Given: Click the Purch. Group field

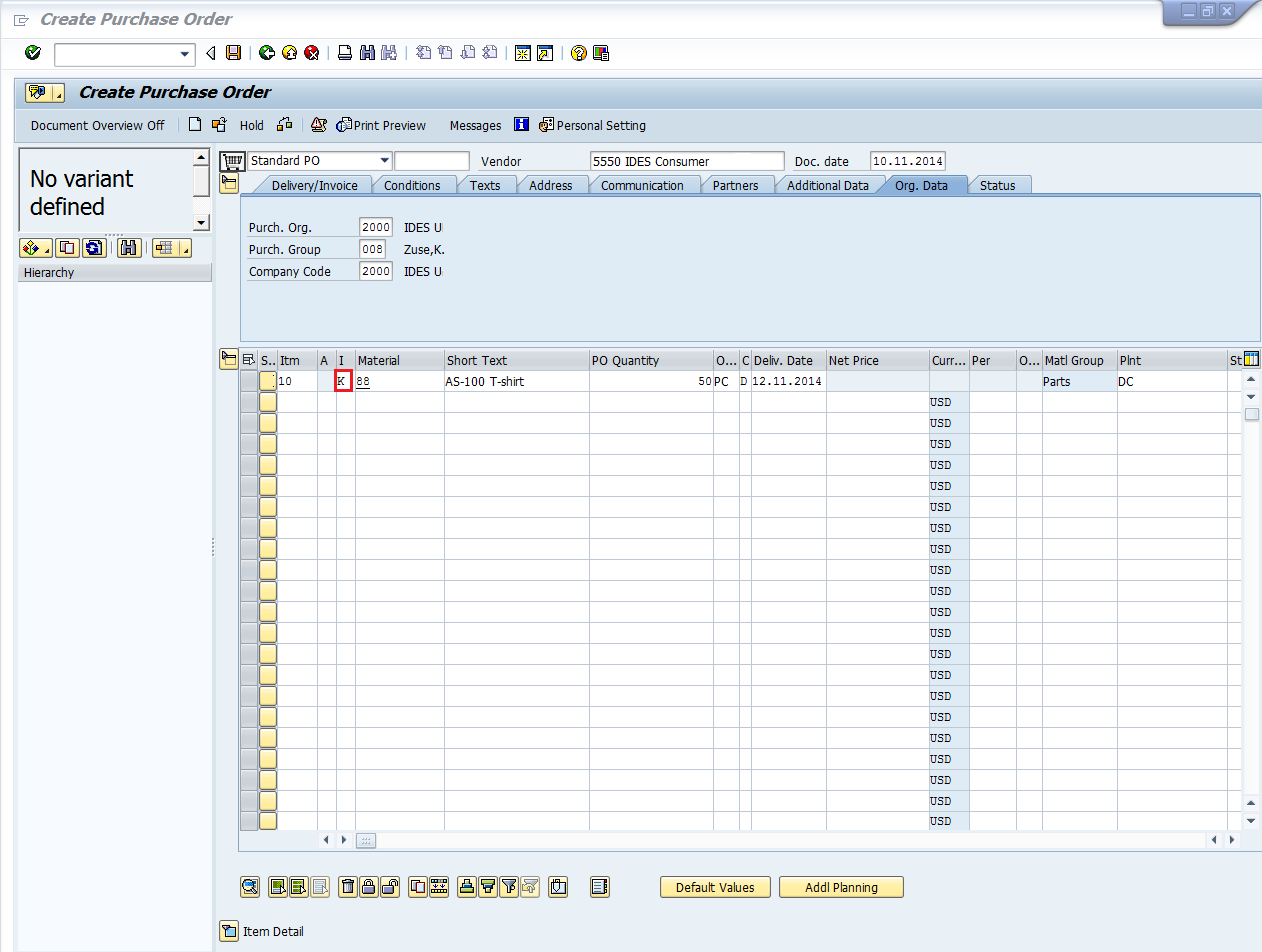Looking at the screenshot, I should 372,249.
